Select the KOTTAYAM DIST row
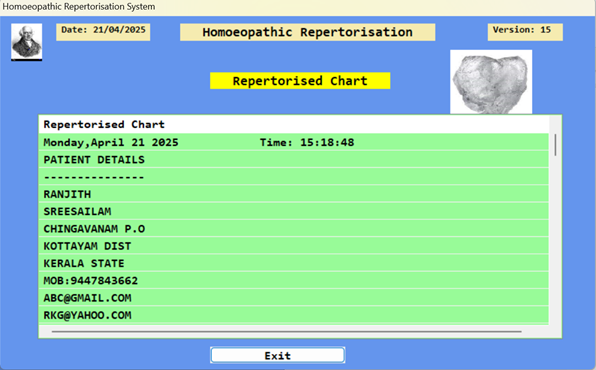596x370 pixels. [293, 246]
